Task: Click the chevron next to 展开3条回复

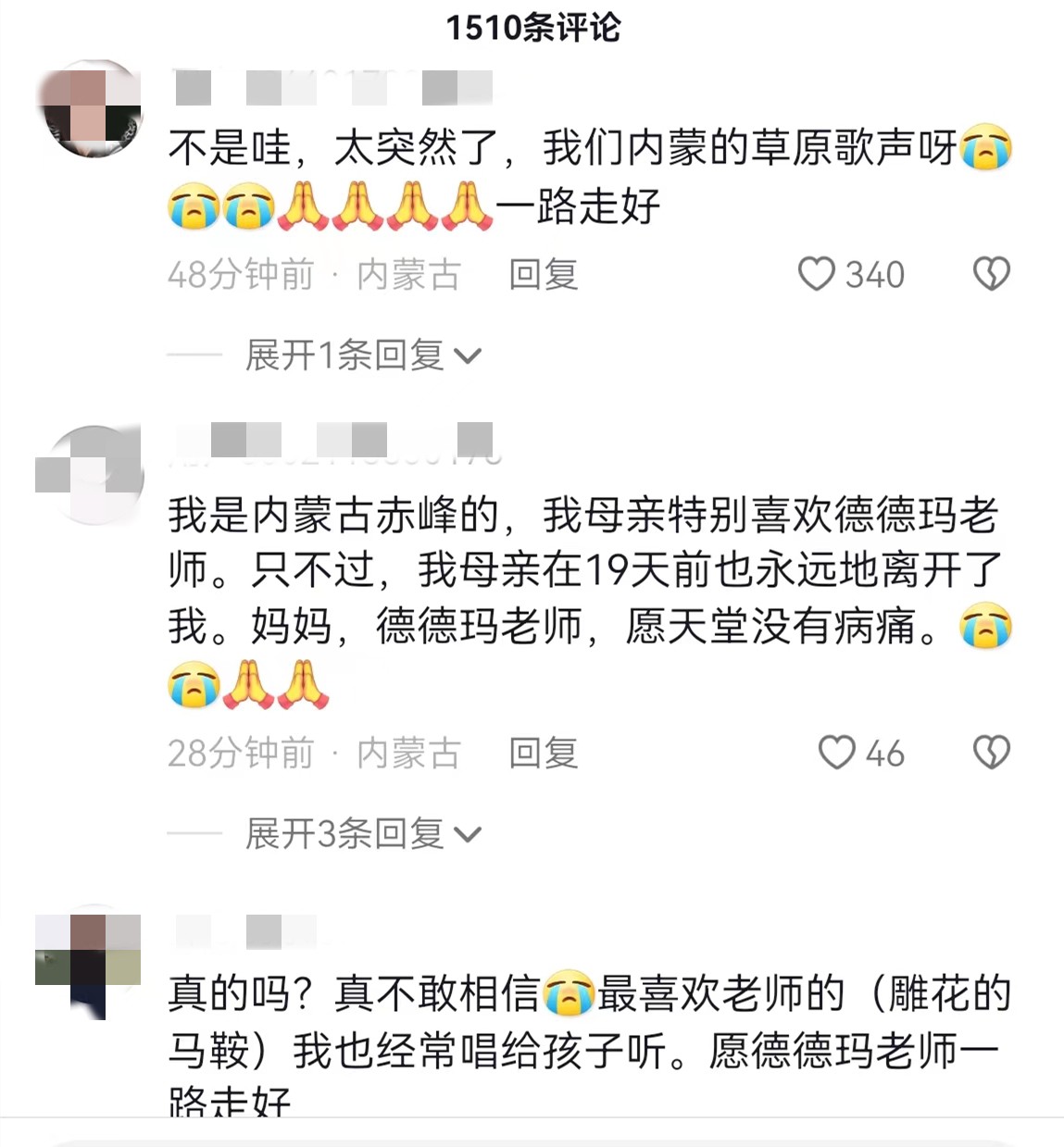Action: [469, 835]
